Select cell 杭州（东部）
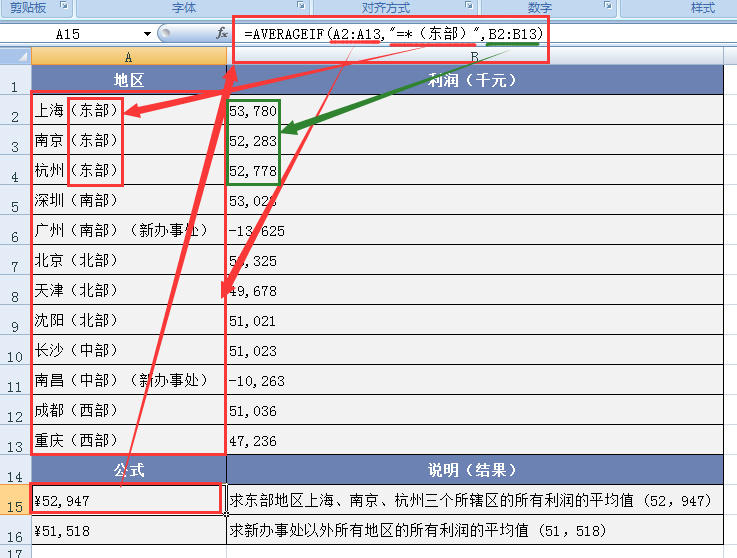This screenshot has height=558, width=737. (129, 170)
